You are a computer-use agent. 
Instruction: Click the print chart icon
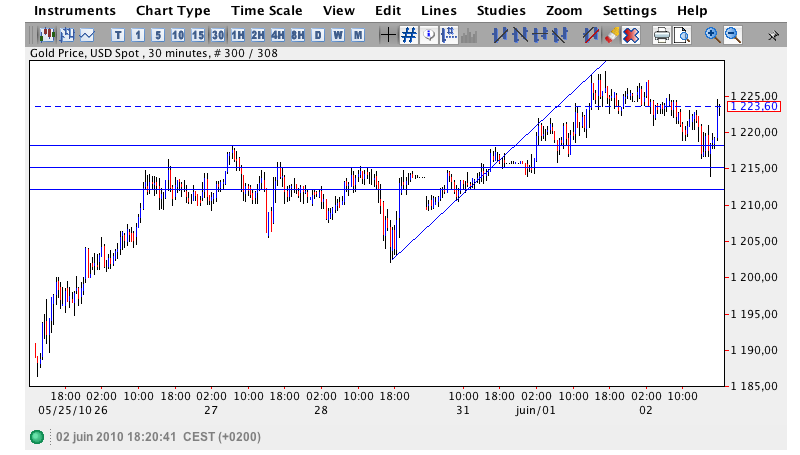click(x=662, y=35)
